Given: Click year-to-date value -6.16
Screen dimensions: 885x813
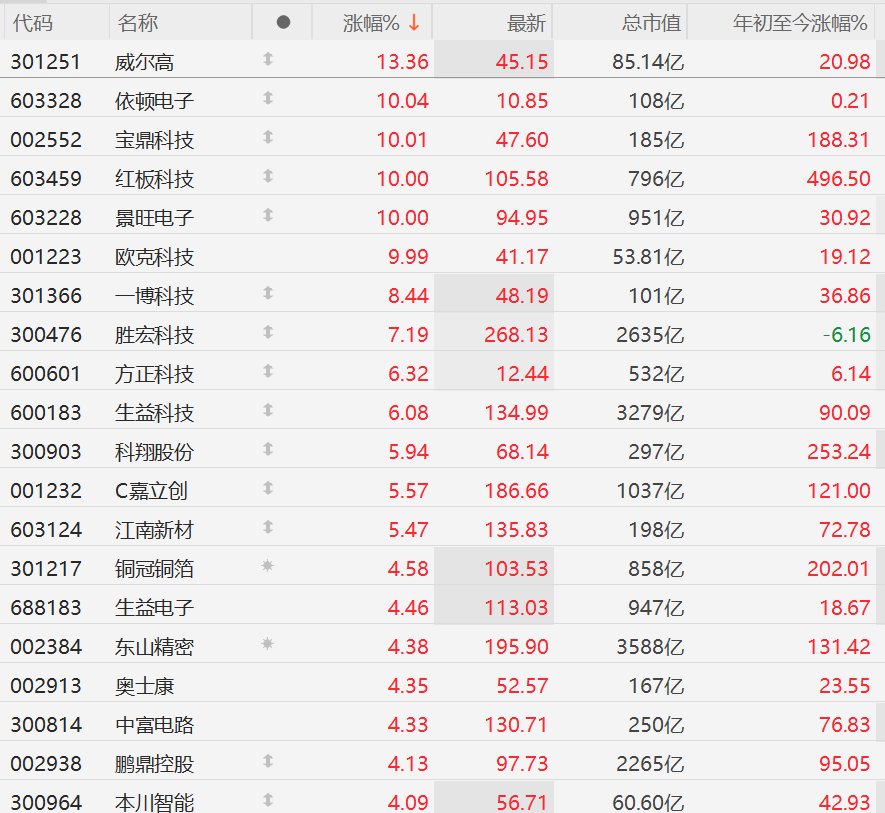Looking at the screenshot, I should pyautogui.click(x=847, y=334).
